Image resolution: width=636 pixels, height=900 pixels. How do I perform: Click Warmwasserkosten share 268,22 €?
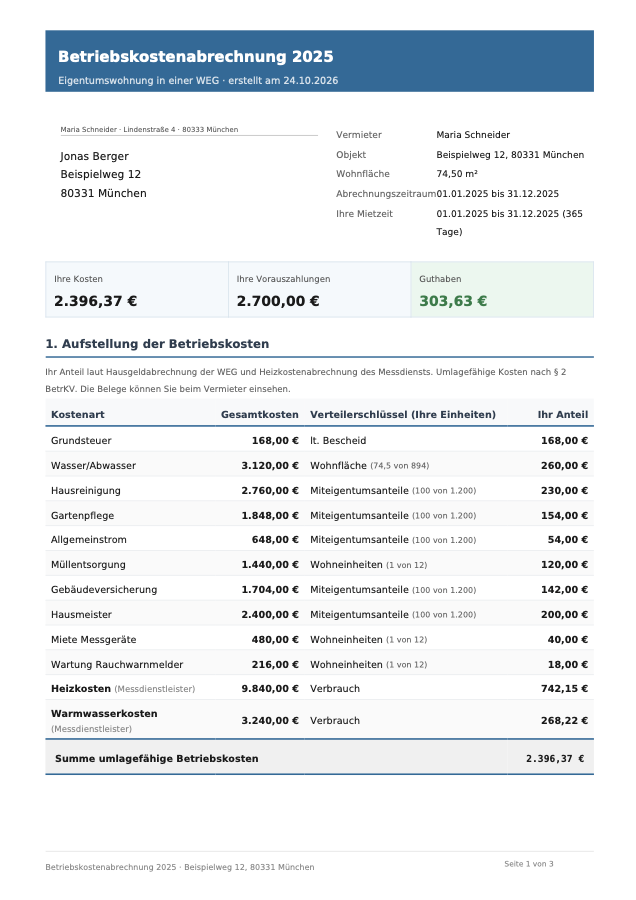(x=564, y=721)
